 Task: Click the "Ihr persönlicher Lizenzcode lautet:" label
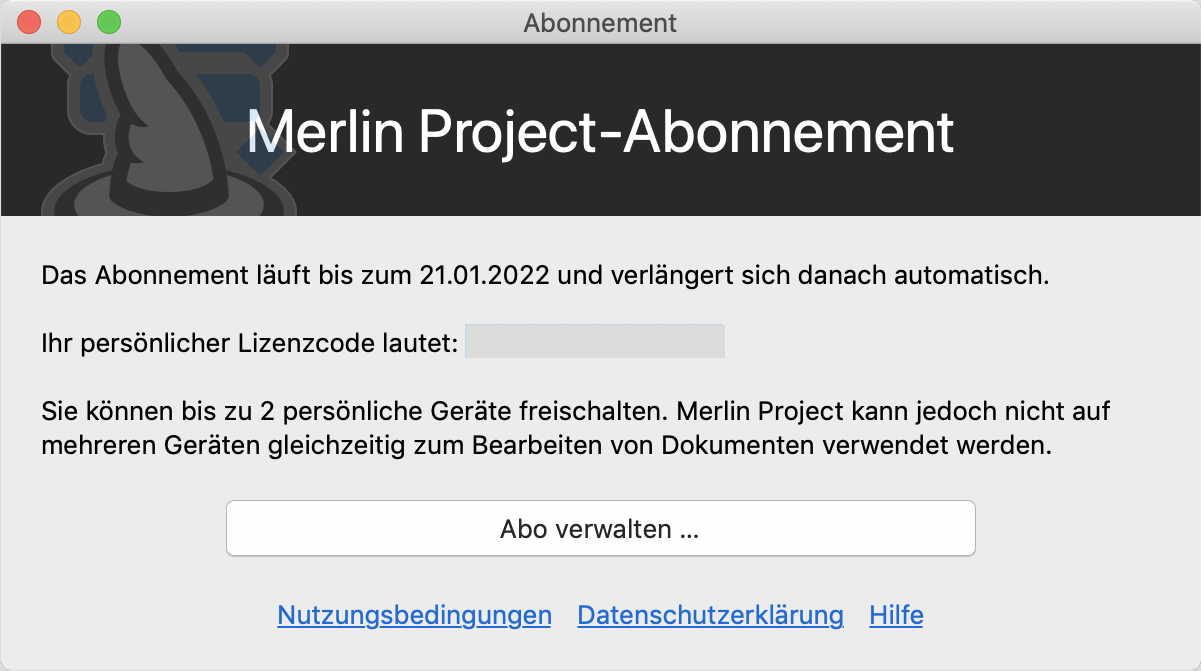(250, 343)
